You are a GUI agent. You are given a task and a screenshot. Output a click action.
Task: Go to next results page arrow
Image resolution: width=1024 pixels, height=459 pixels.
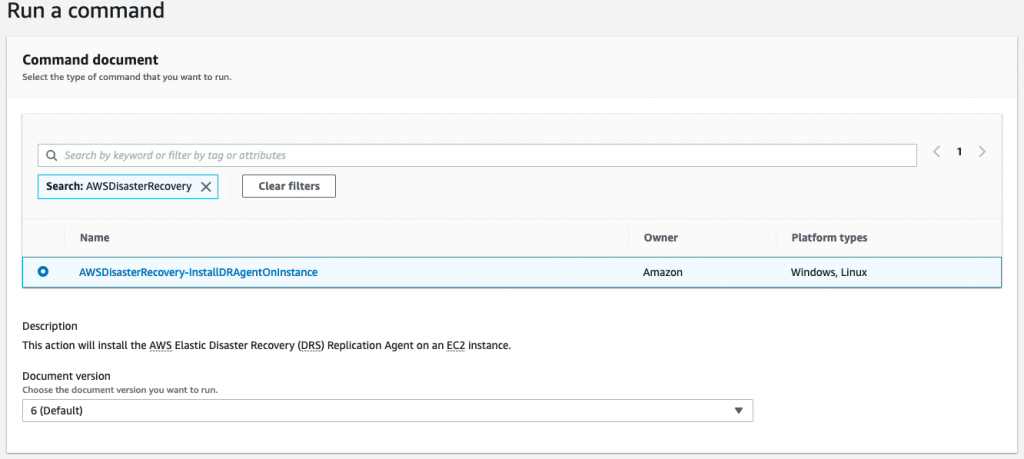pos(982,151)
